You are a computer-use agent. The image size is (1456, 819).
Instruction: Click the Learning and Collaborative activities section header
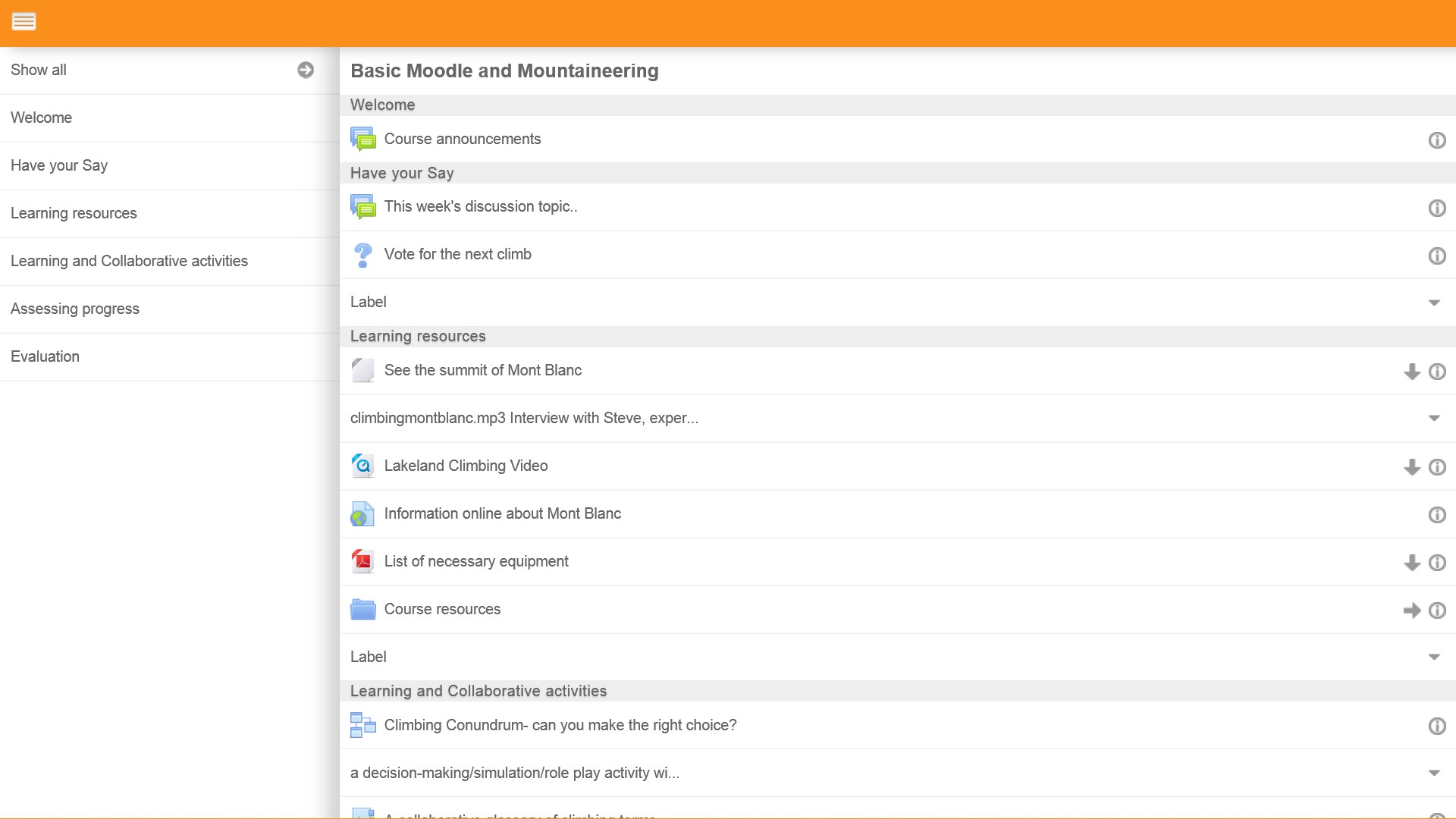(x=479, y=691)
